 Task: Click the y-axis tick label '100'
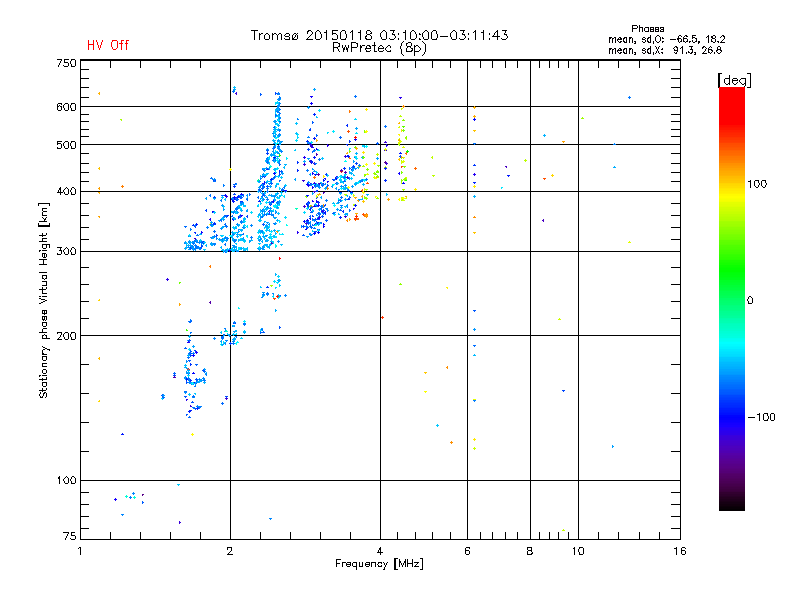(x=66, y=481)
